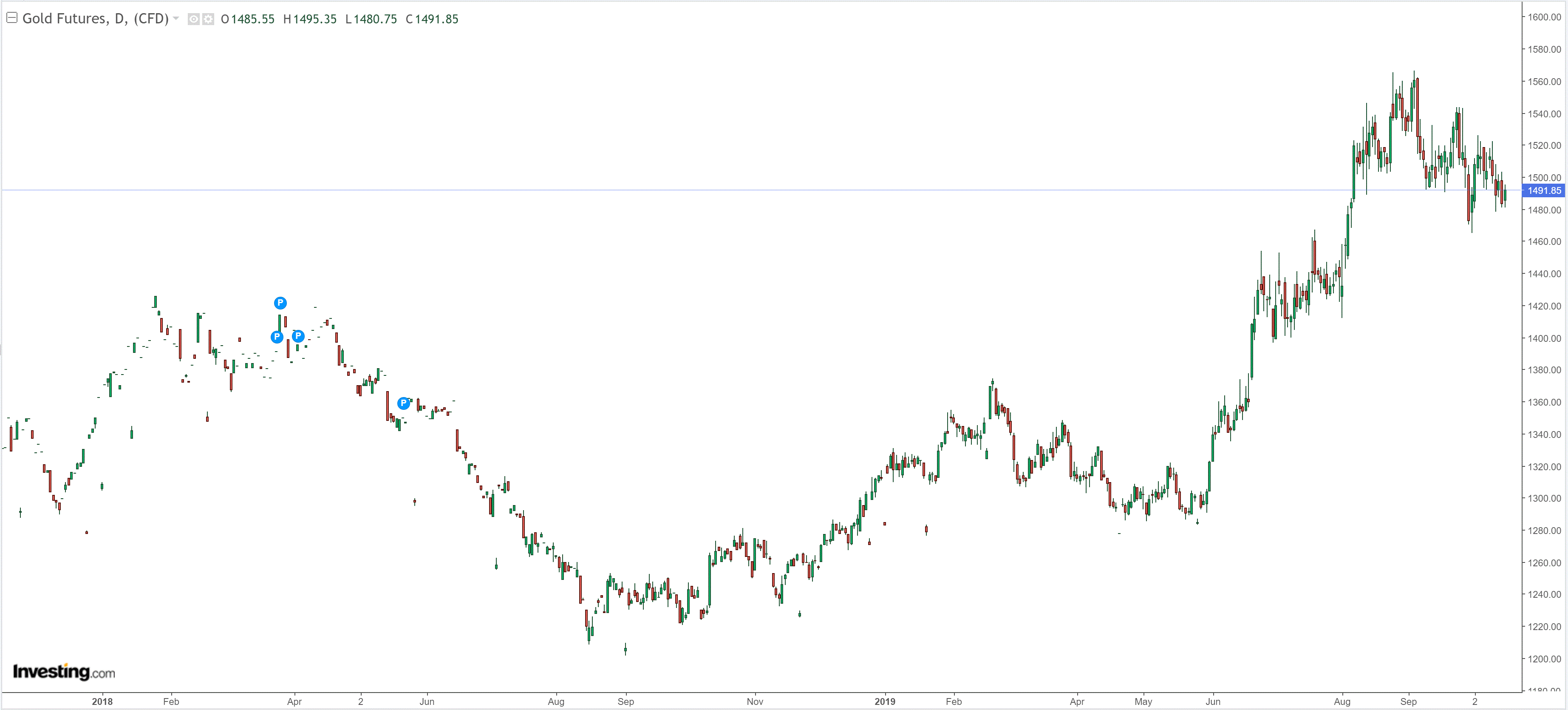Image resolution: width=1568 pixels, height=710 pixels.
Task: Click the topmost blue P marker
Action: tap(280, 303)
